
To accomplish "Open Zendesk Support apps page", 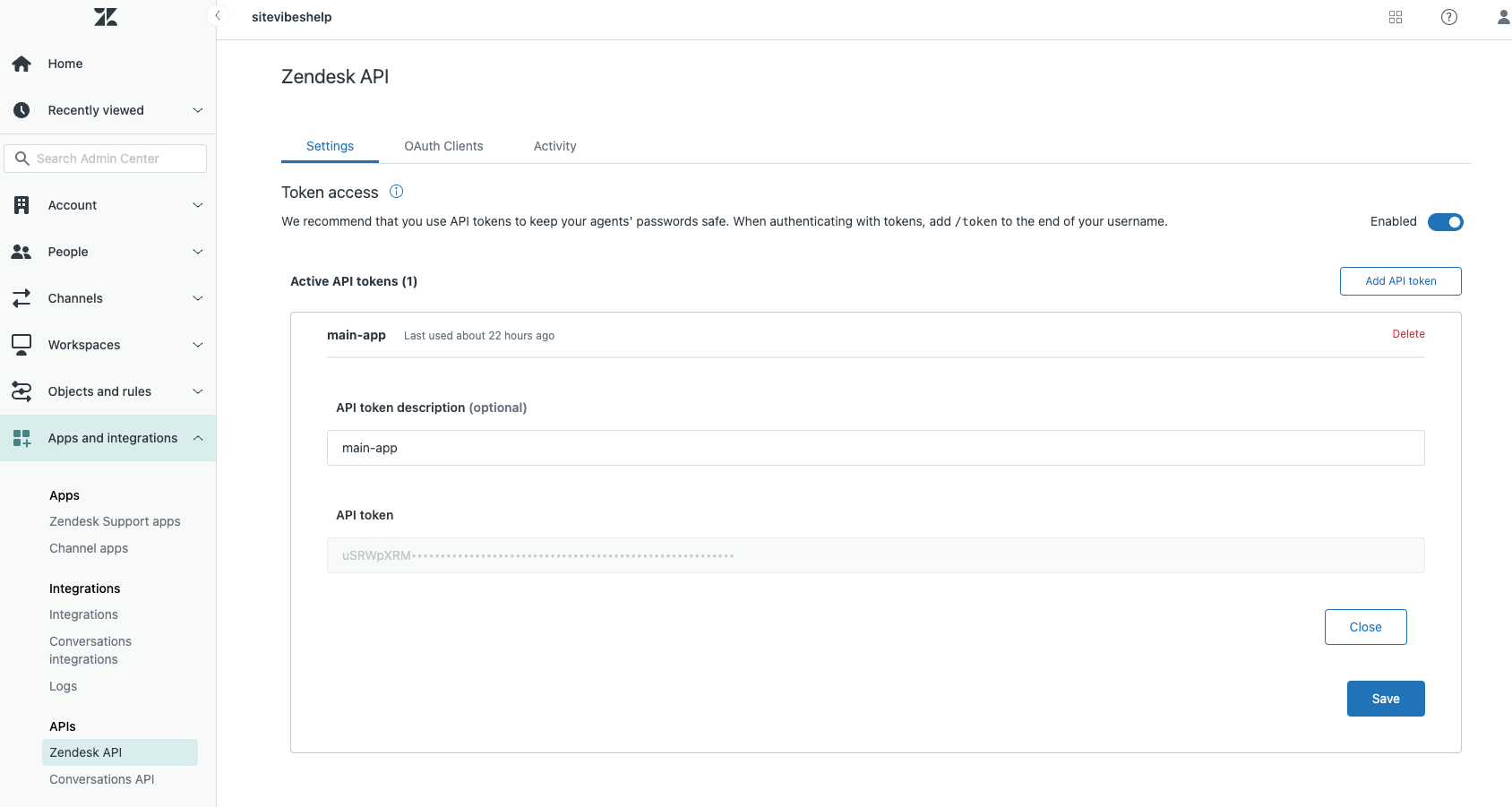I will point(115,521).
